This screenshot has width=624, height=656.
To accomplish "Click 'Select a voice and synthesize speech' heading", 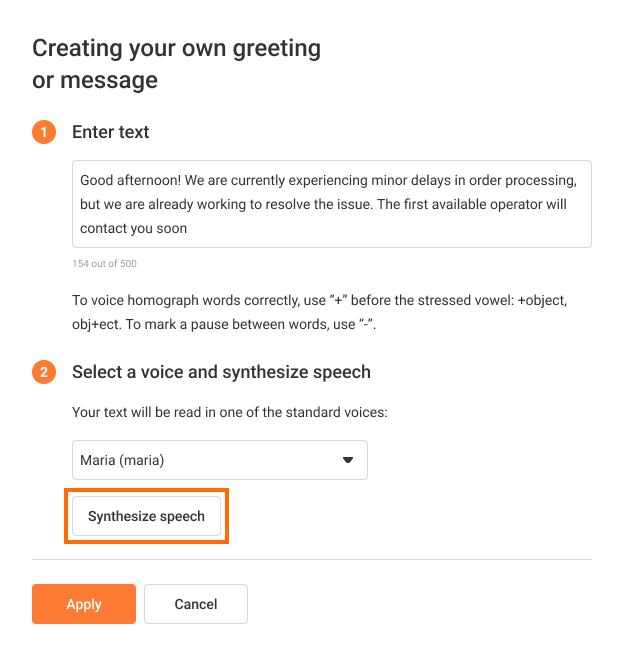I will pyautogui.click(x=221, y=372).
